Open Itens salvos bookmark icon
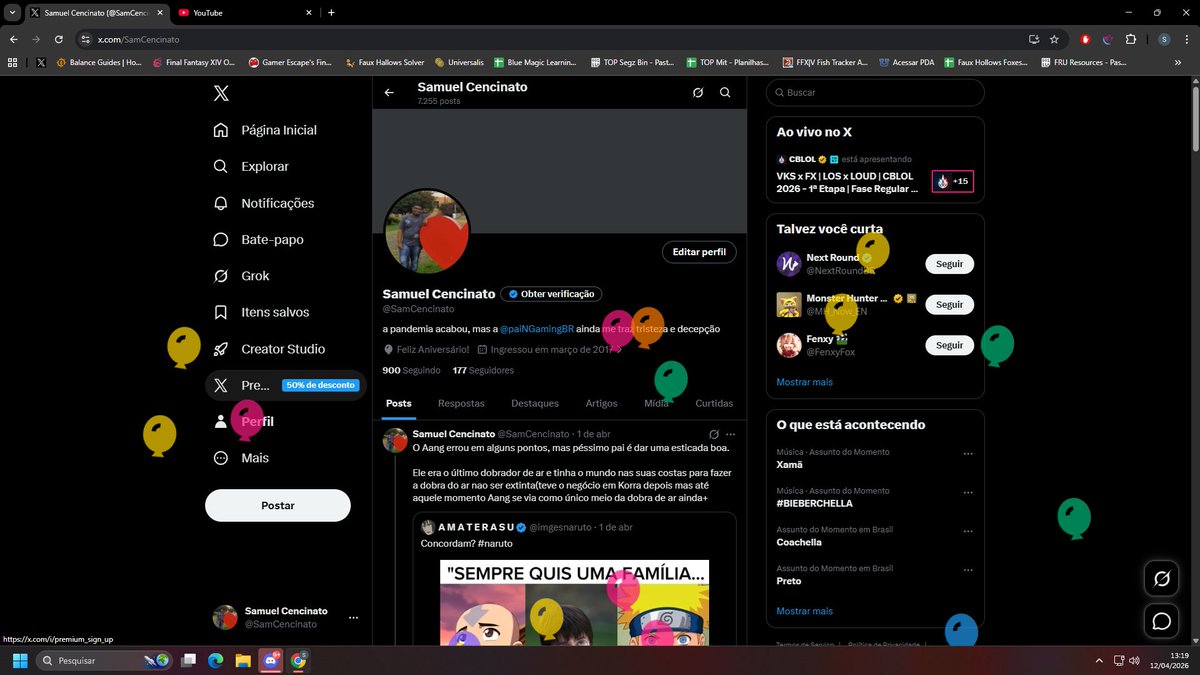1200x675 pixels. (221, 312)
